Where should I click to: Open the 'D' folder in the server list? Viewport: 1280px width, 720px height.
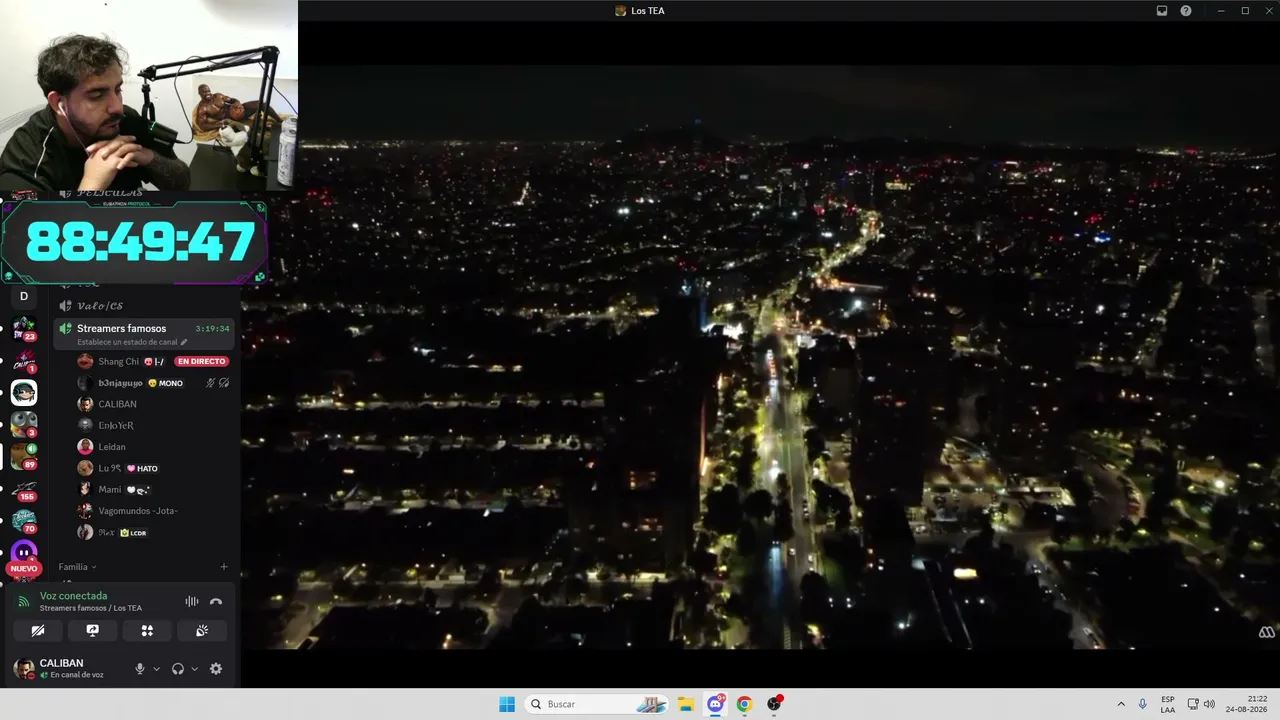click(x=24, y=296)
